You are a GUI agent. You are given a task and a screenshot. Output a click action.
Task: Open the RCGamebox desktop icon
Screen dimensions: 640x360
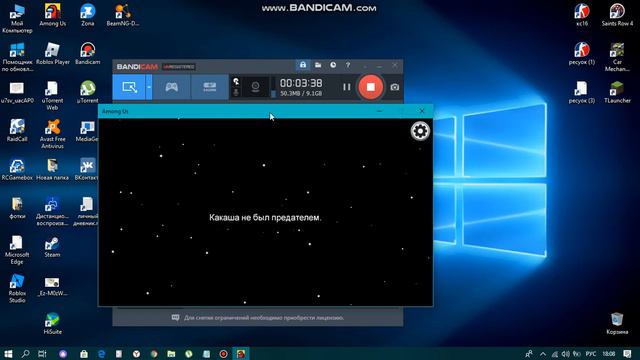pyautogui.click(x=17, y=169)
